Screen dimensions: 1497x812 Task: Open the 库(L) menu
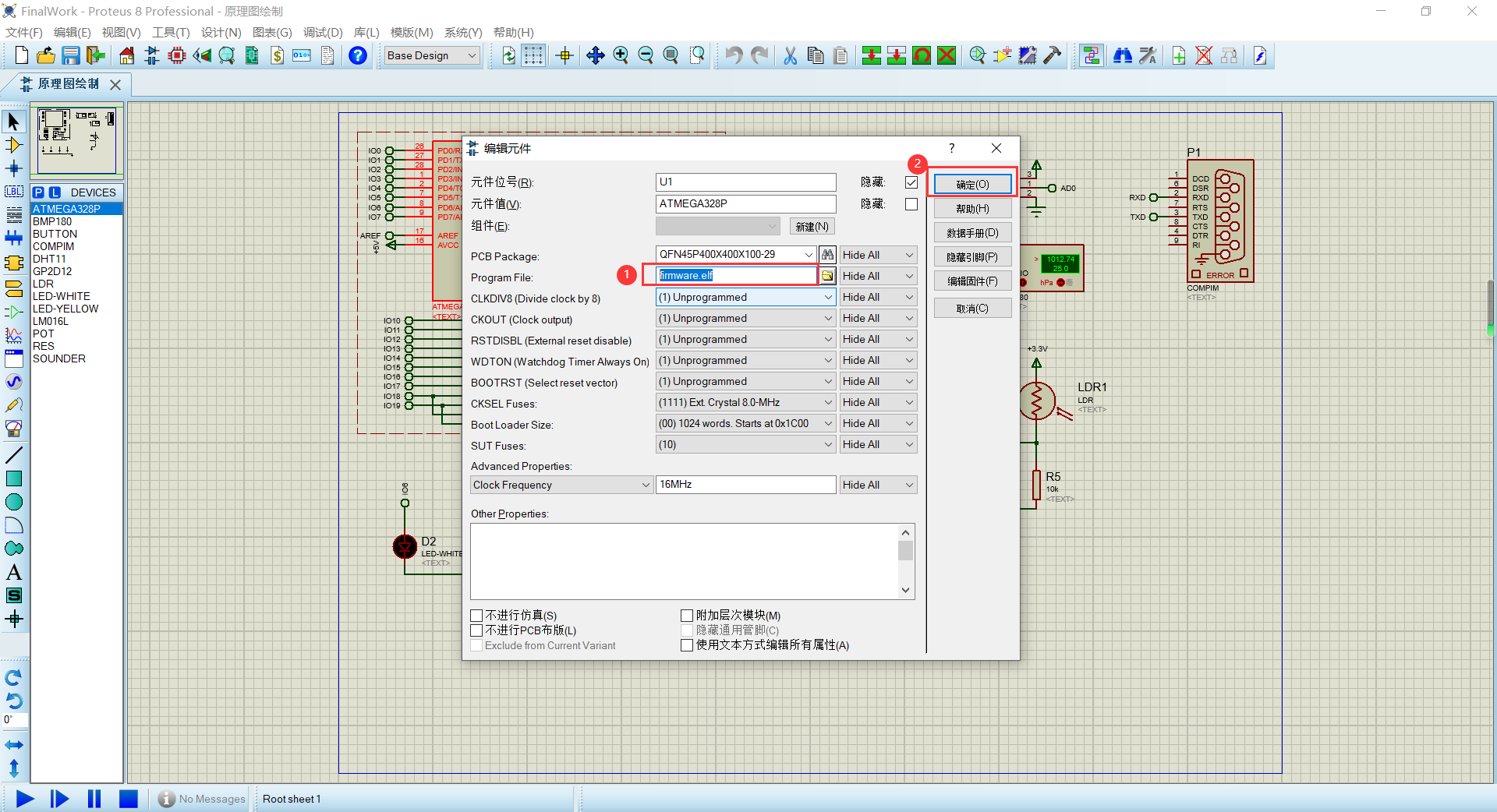[x=366, y=32]
